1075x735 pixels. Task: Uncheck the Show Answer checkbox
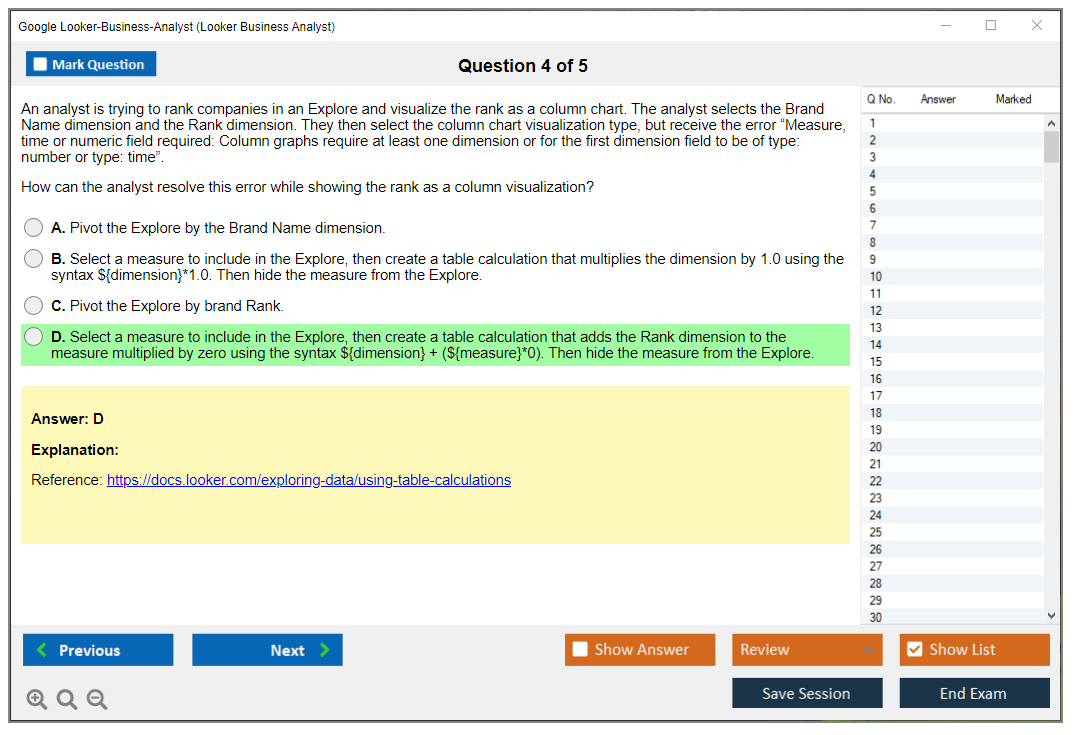(x=581, y=650)
